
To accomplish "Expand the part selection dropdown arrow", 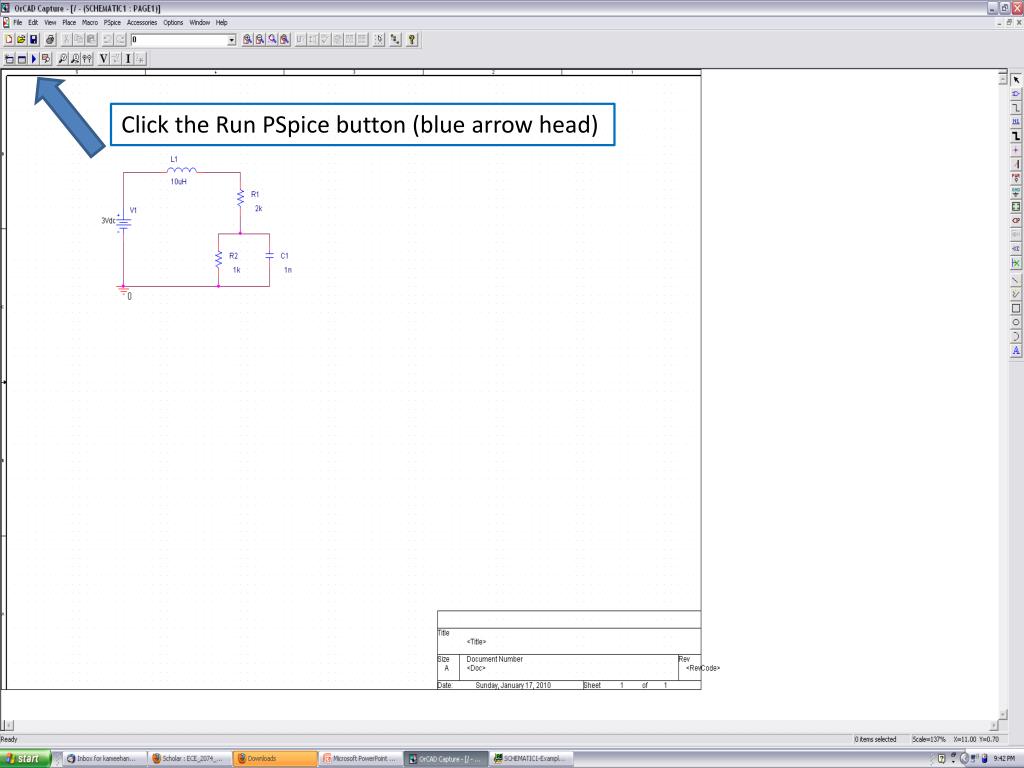I will pyautogui.click(x=231, y=40).
